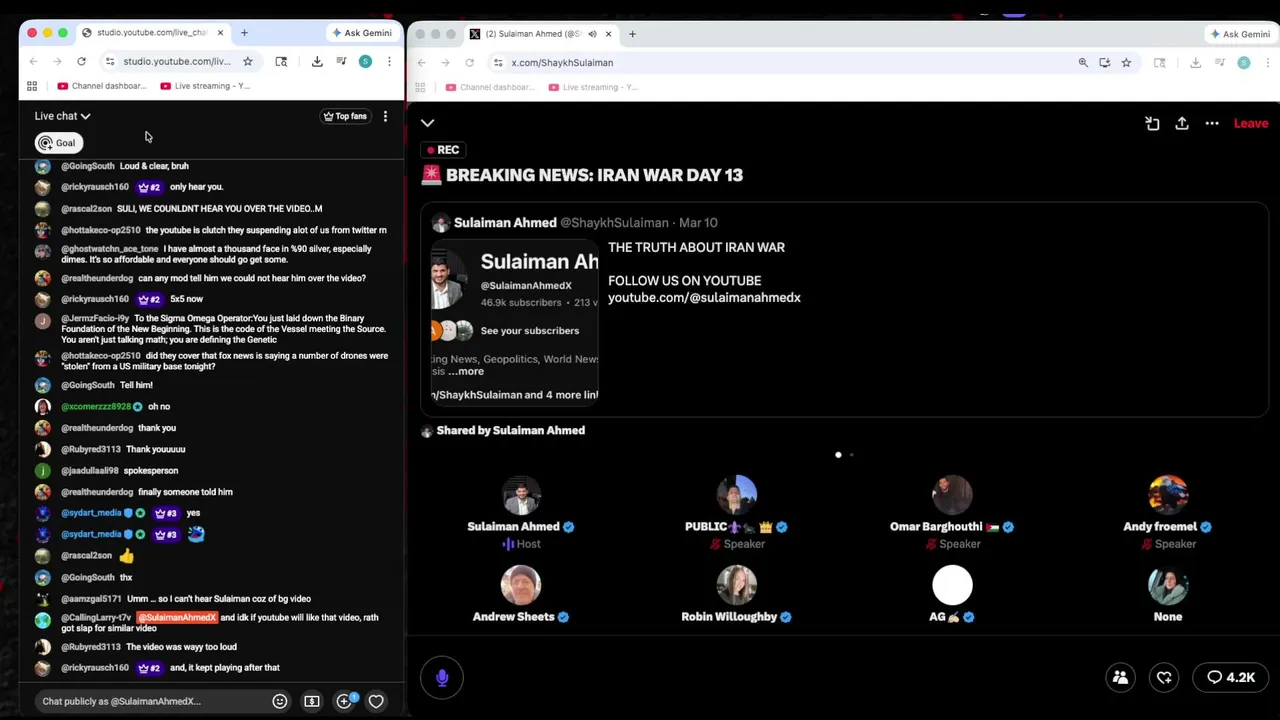1280x720 pixels.
Task: Click Ask Gemini in X window
Action: tap(1241, 34)
